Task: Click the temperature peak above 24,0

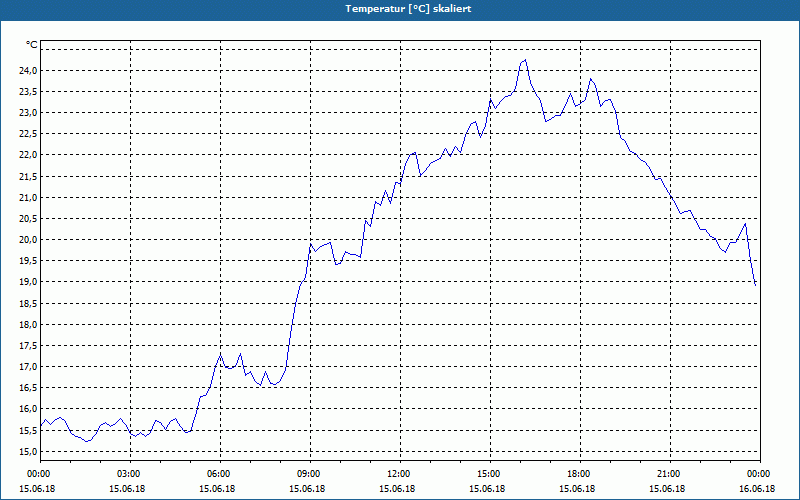Action: coord(525,60)
